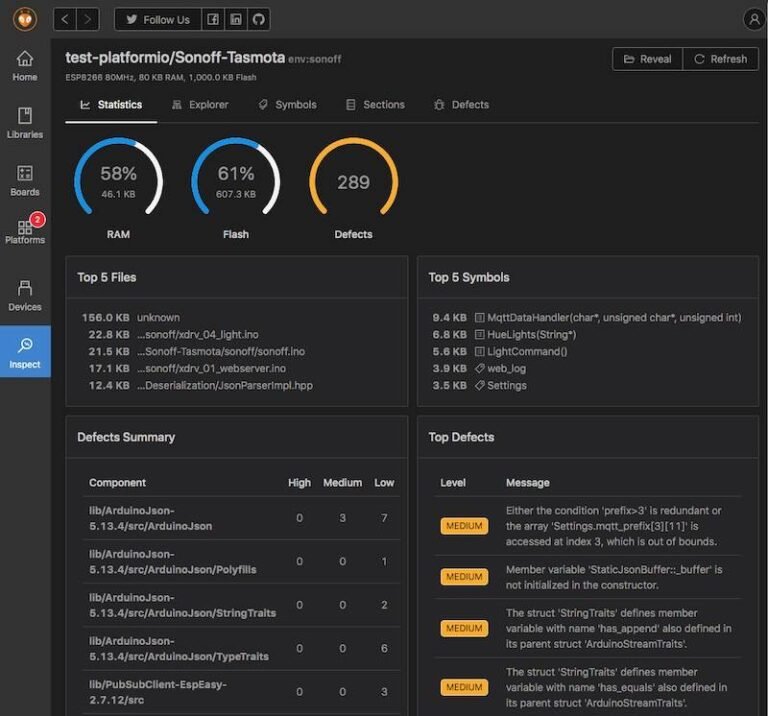Image resolution: width=768 pixels, height=716 pixels.
Task: Click the StaticJsonBuffer not initialized message
Action: pos(614,577)
